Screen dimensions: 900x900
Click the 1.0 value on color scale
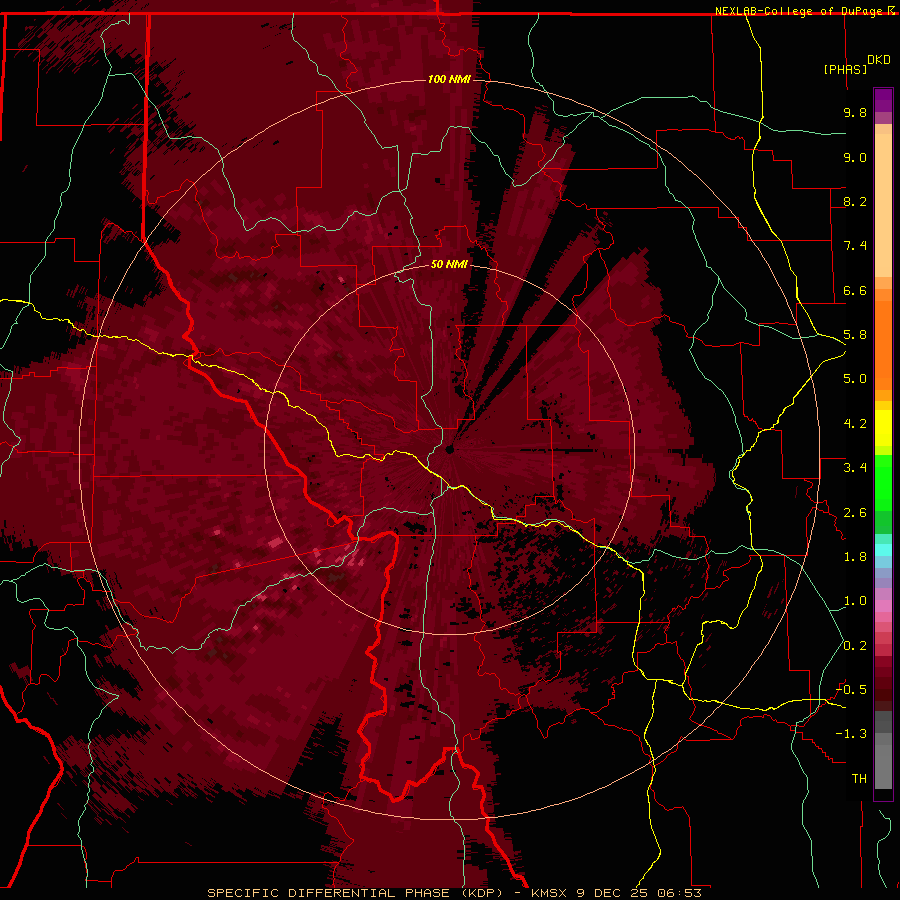click(x=855, y=601)
